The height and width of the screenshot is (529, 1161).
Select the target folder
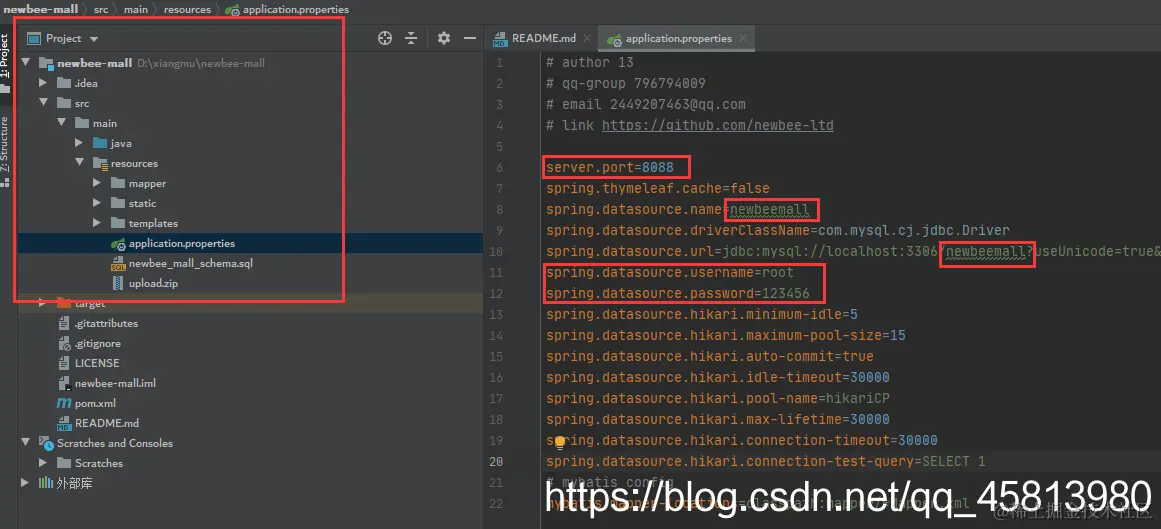coord(90,303)
